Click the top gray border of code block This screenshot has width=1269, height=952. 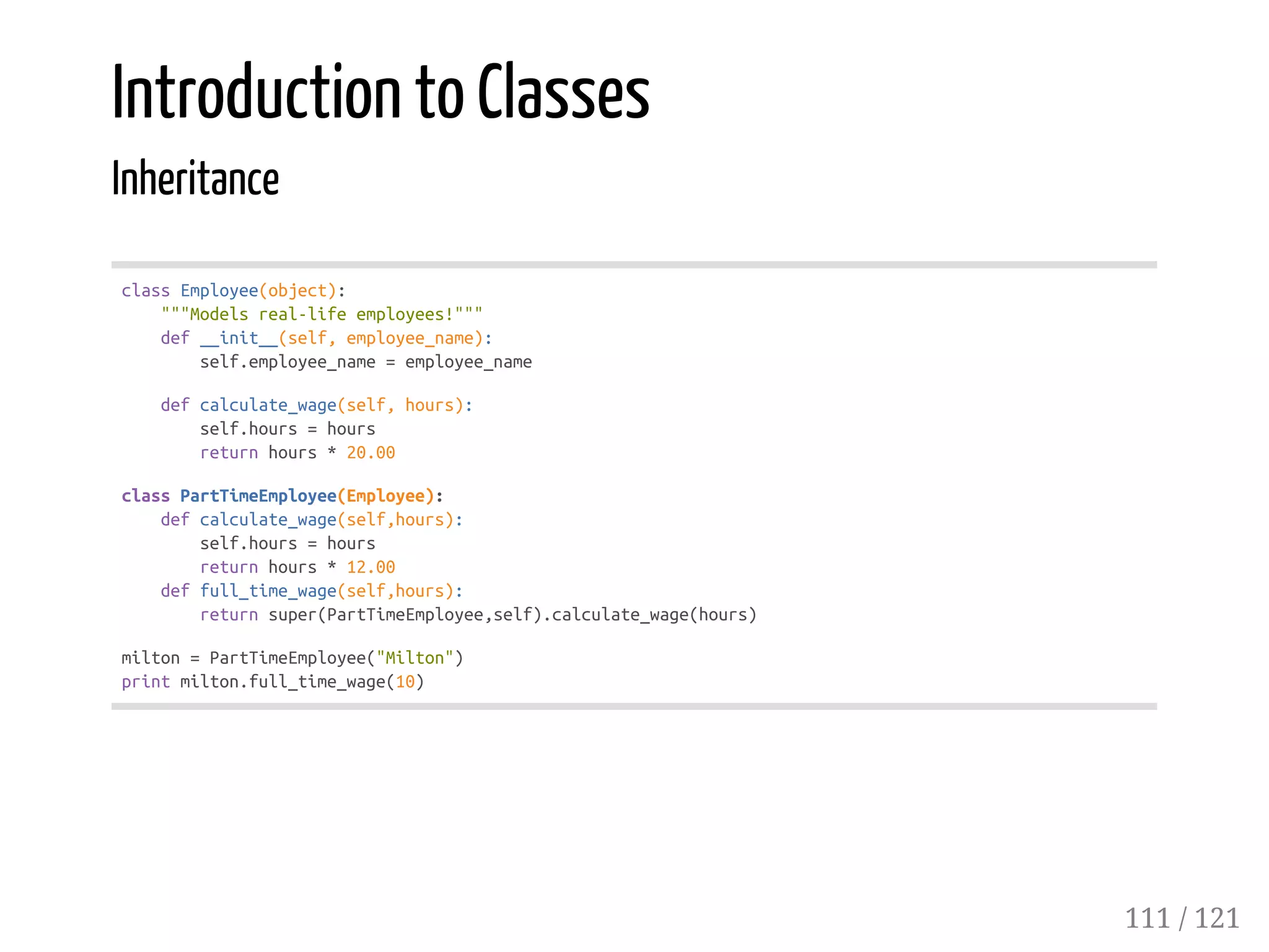633,265
